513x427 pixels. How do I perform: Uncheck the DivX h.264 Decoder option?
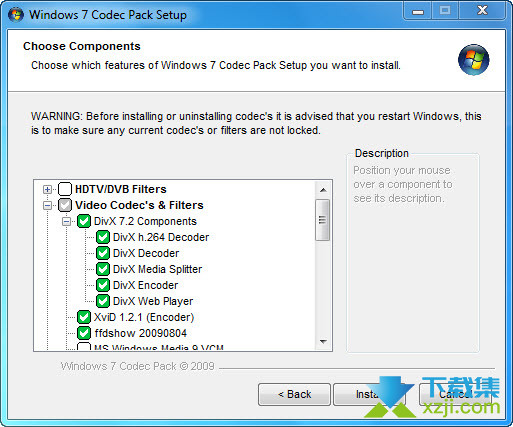[x=103, y=237]
